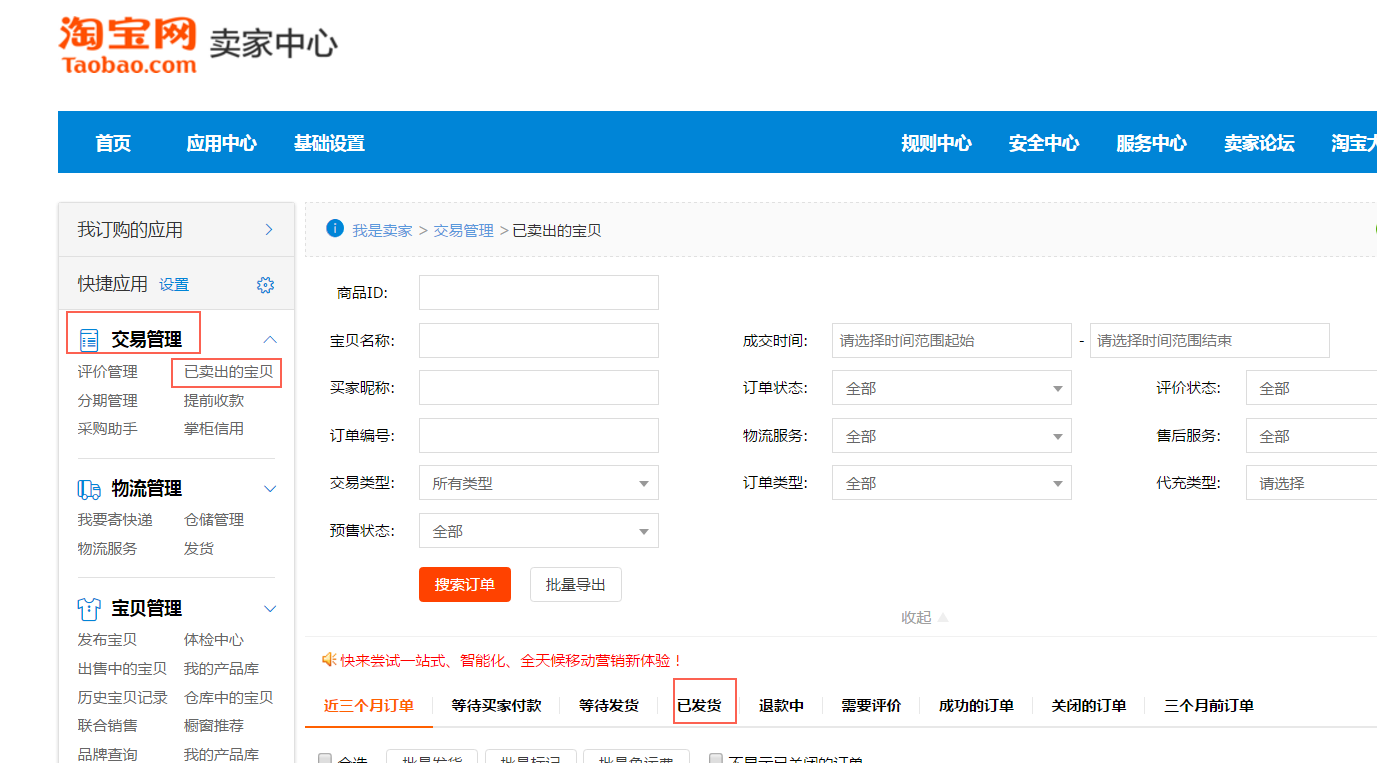
Task: Click 我是卖家 in the breadcrumb
Action: tap(382, 230)
